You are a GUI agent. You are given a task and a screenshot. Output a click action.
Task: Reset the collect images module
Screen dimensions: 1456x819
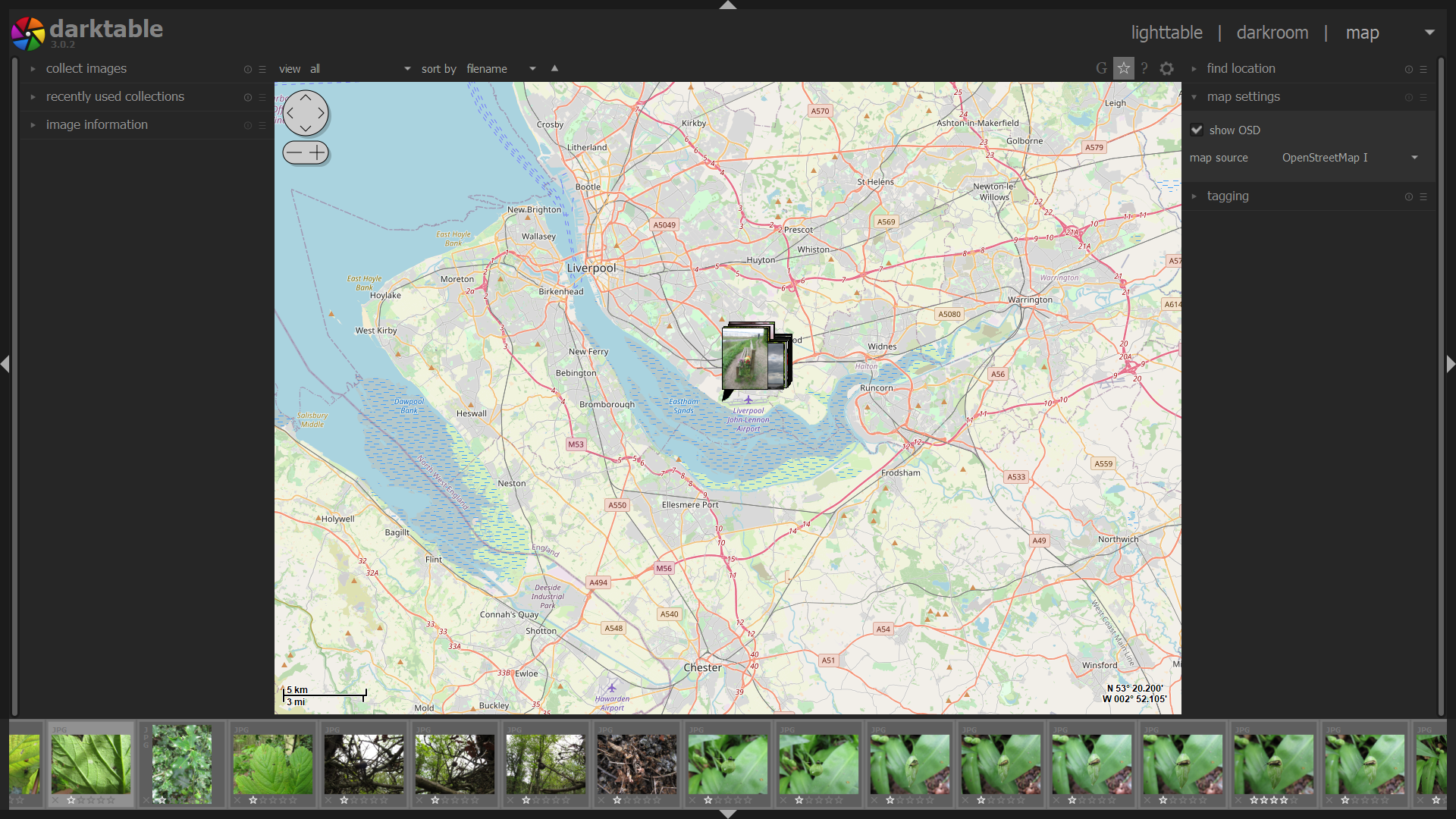click(248, 69)
